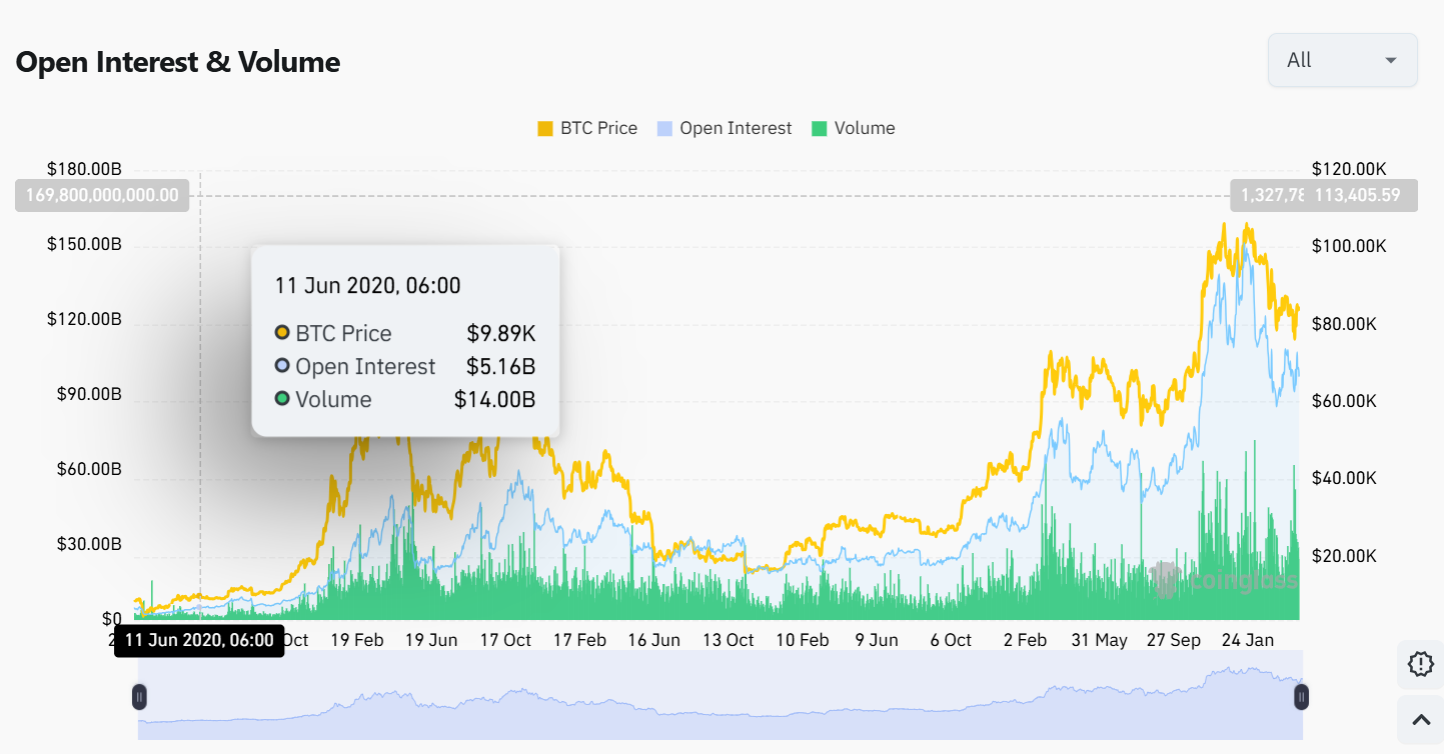
Task: Click the 113,405.59 right axis crosshair label
Action: pos(1357,195)
